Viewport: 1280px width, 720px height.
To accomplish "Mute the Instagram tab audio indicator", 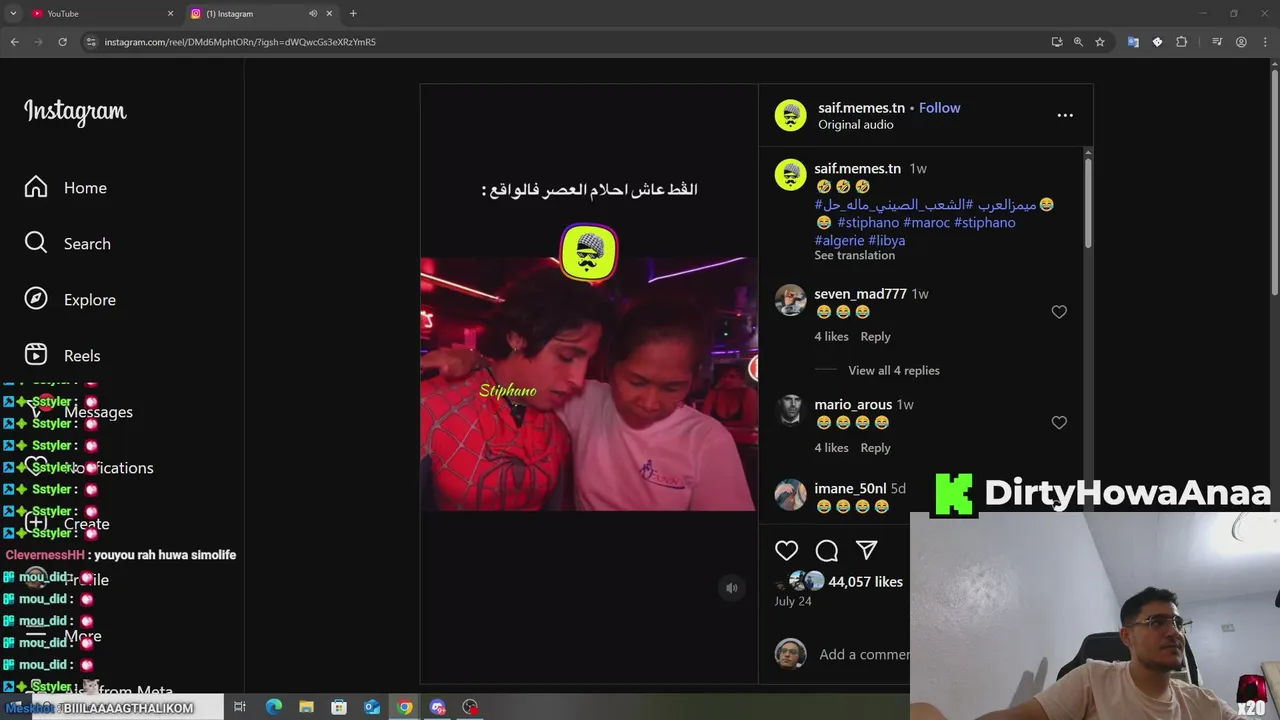I will pos(313,13).
